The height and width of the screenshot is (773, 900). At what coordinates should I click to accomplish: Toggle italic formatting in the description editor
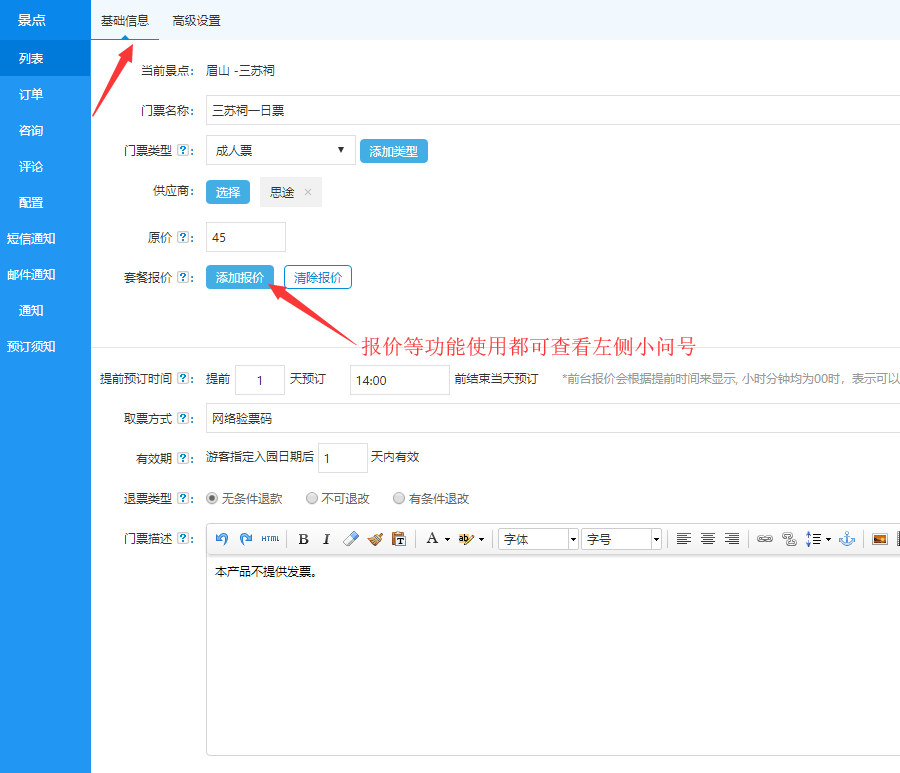click(x=326, y=539)
